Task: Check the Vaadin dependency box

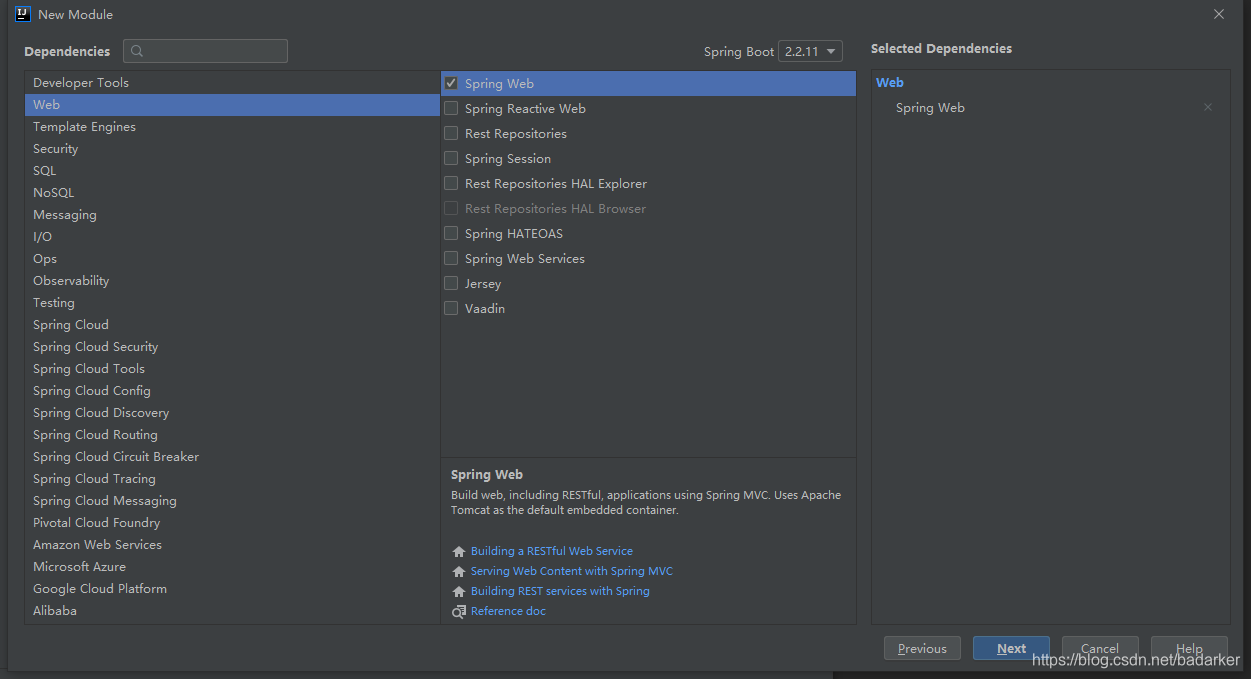Action: pos(451,308)
